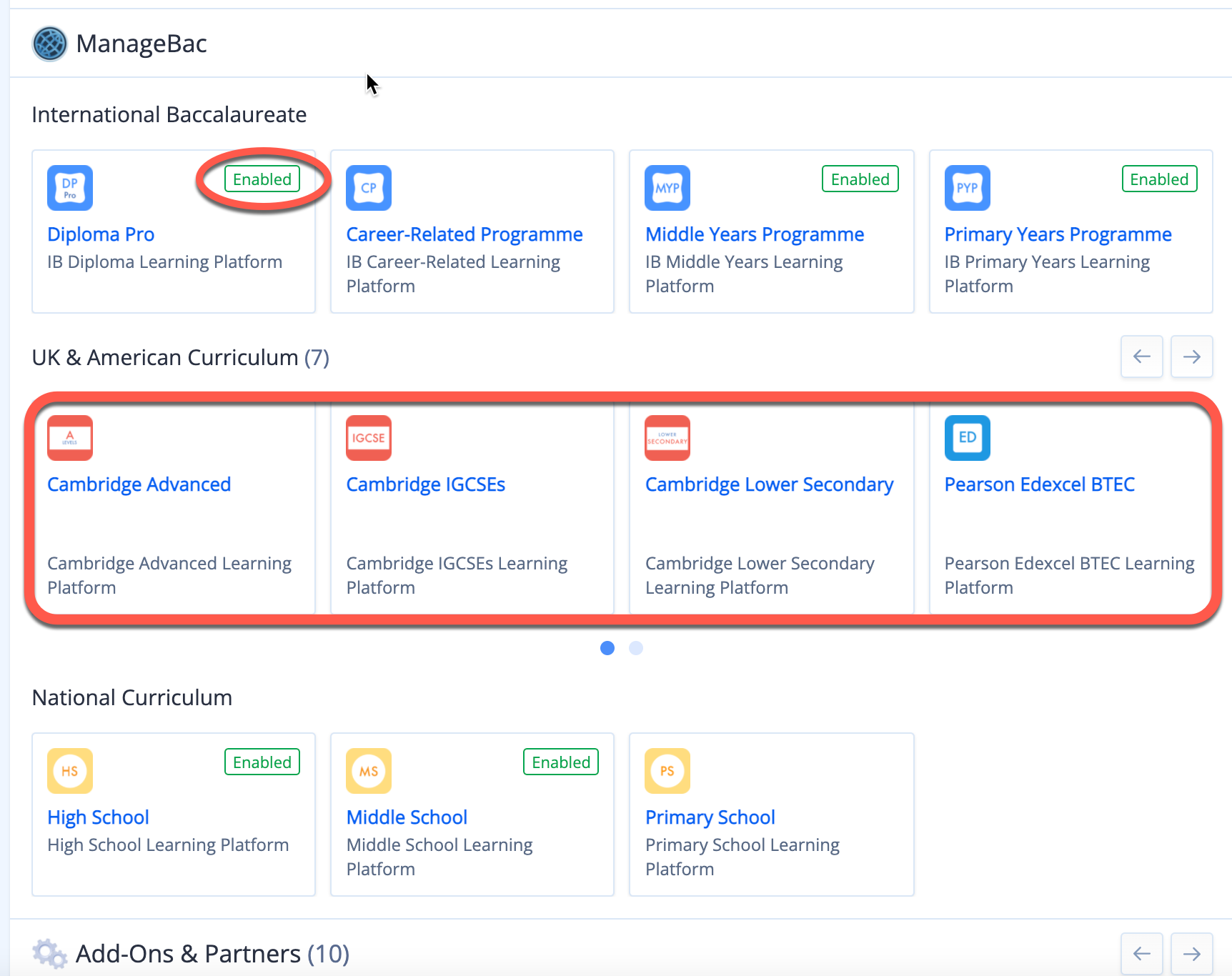
Task: Open the Middle Years Programme link
Action: [755, 234]
